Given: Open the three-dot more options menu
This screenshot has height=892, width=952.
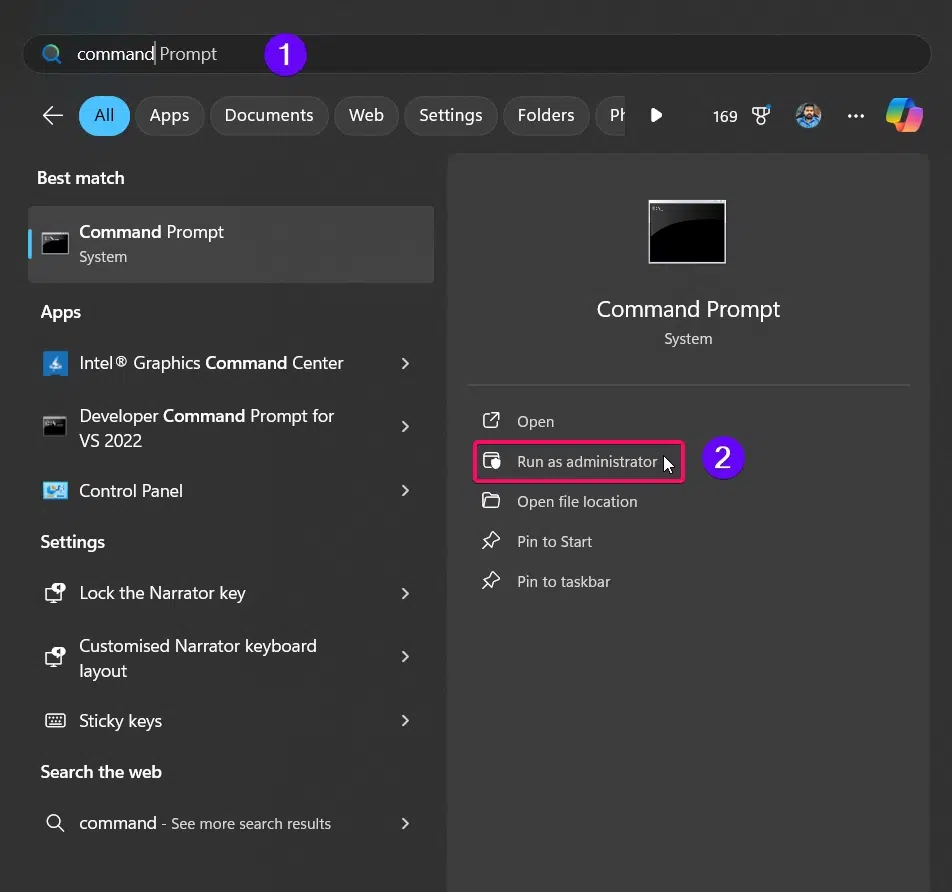Looking at the screenshot, I should [855, 116].
